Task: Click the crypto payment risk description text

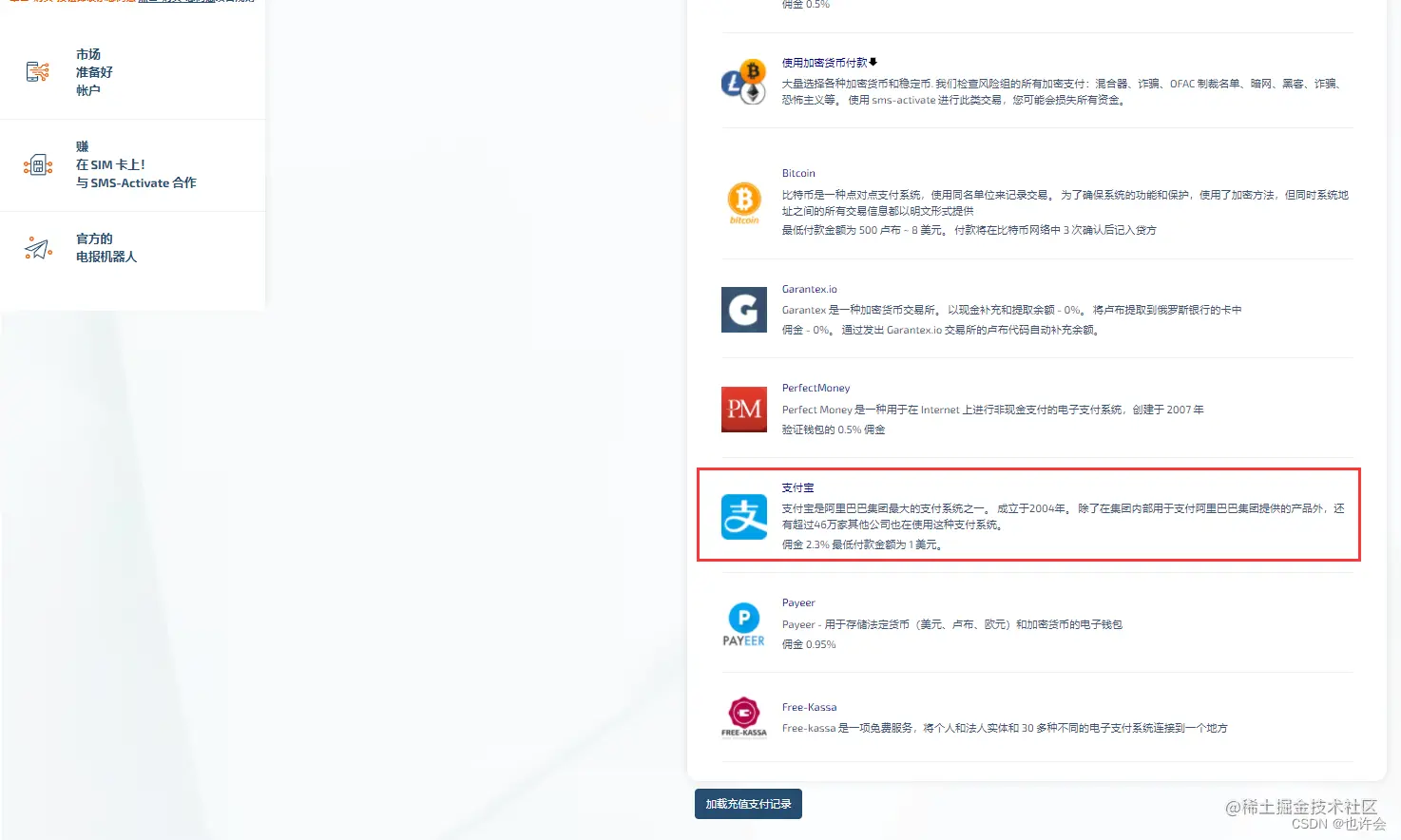Action: click(x=1063, y=91)
